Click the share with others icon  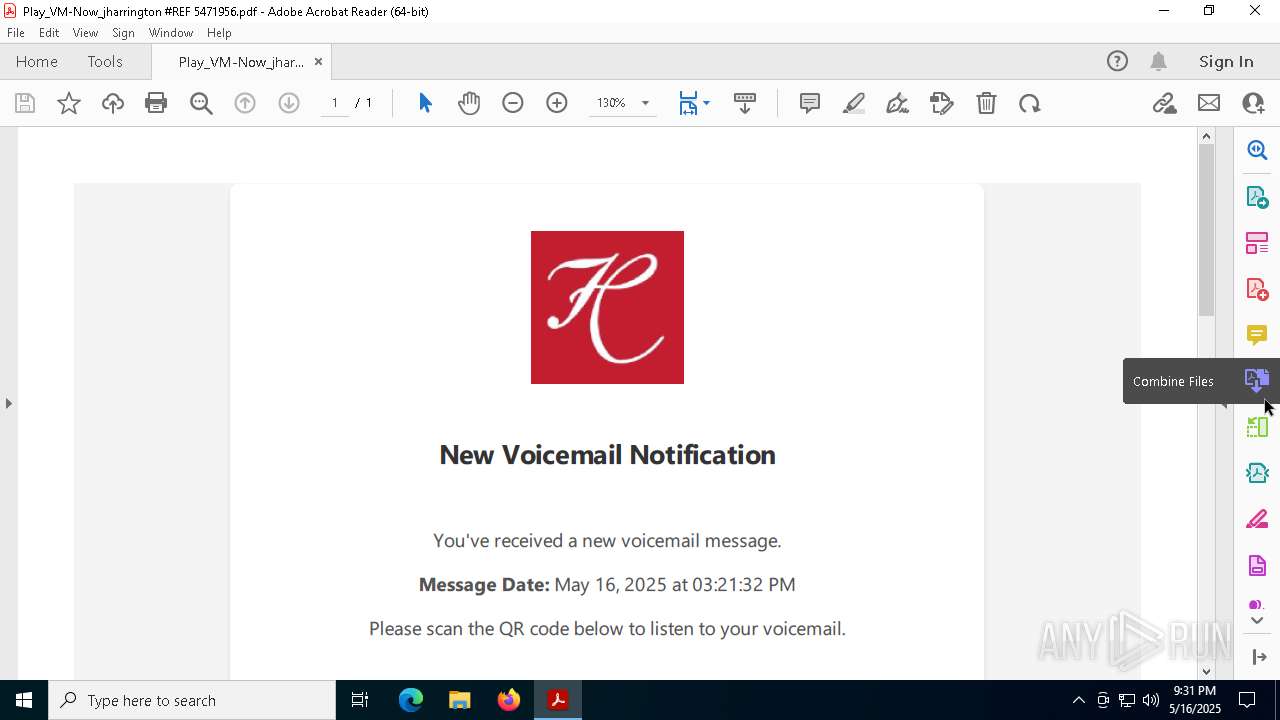click(1253, 103)
